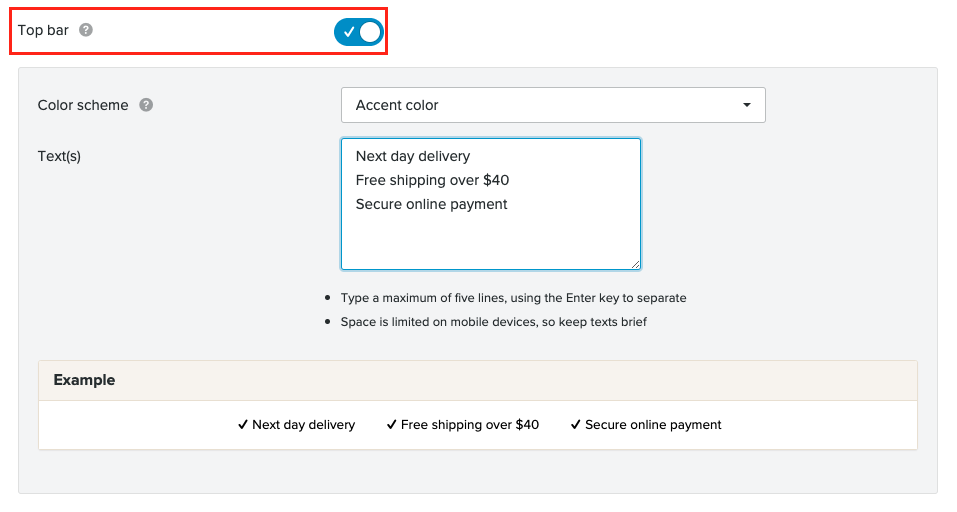Place cursor on 'Secure online payment' textarea line
This screenshot has width=957, height=512.
pos(431,204)
